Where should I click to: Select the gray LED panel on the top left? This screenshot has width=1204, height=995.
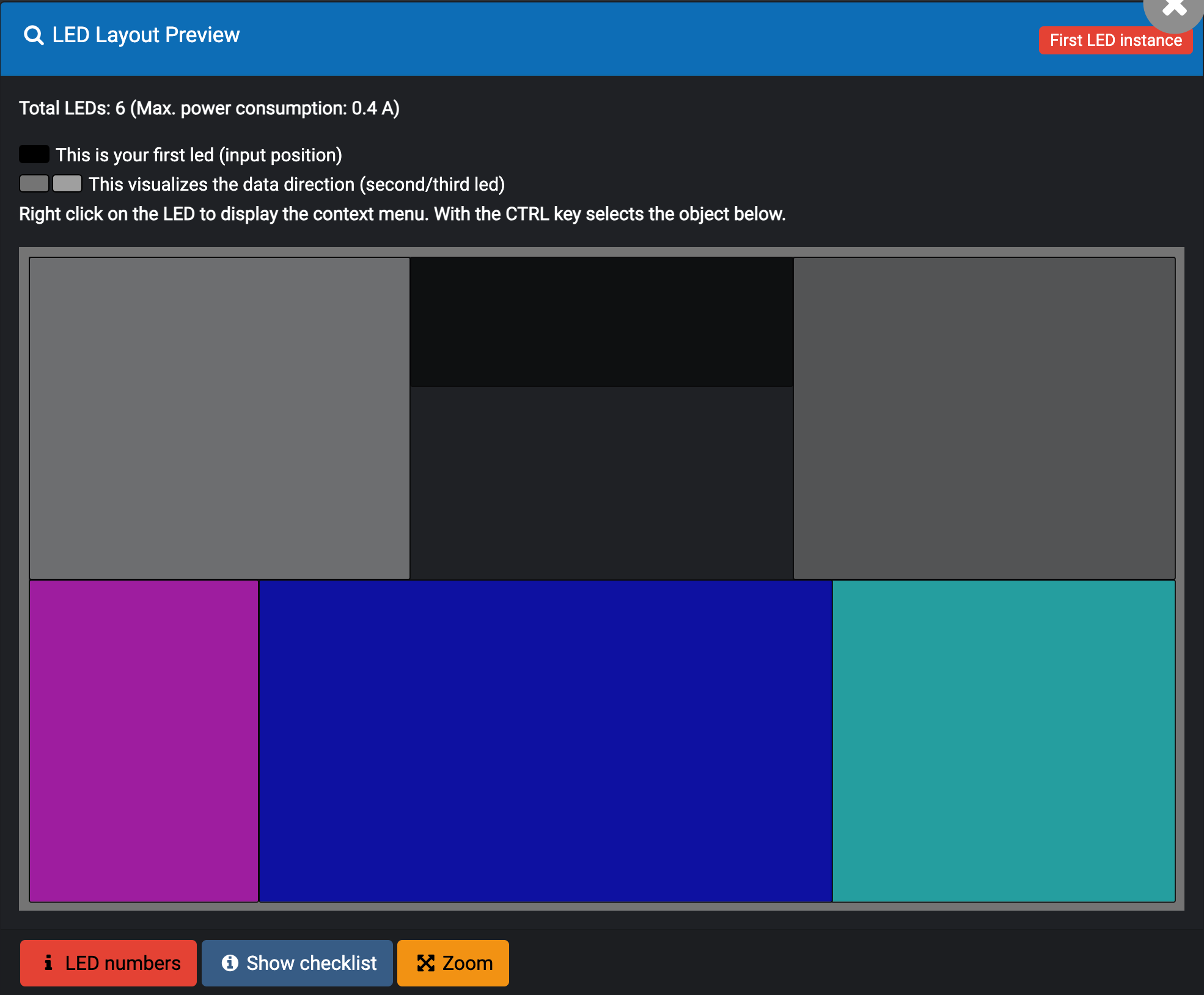pyautogui.click(x=219, y=419)
